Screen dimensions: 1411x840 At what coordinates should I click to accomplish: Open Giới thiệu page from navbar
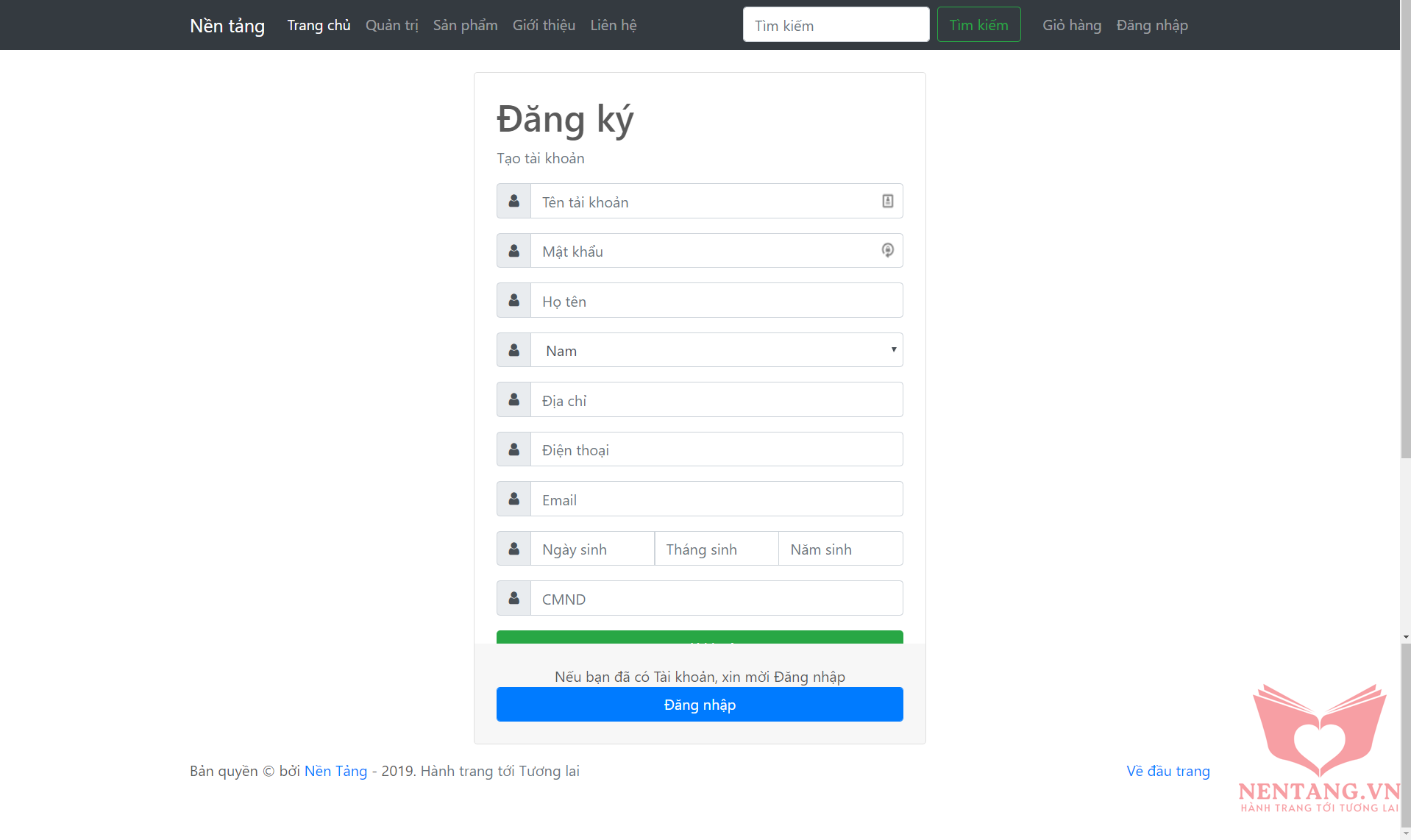click(x=544, y=25)
